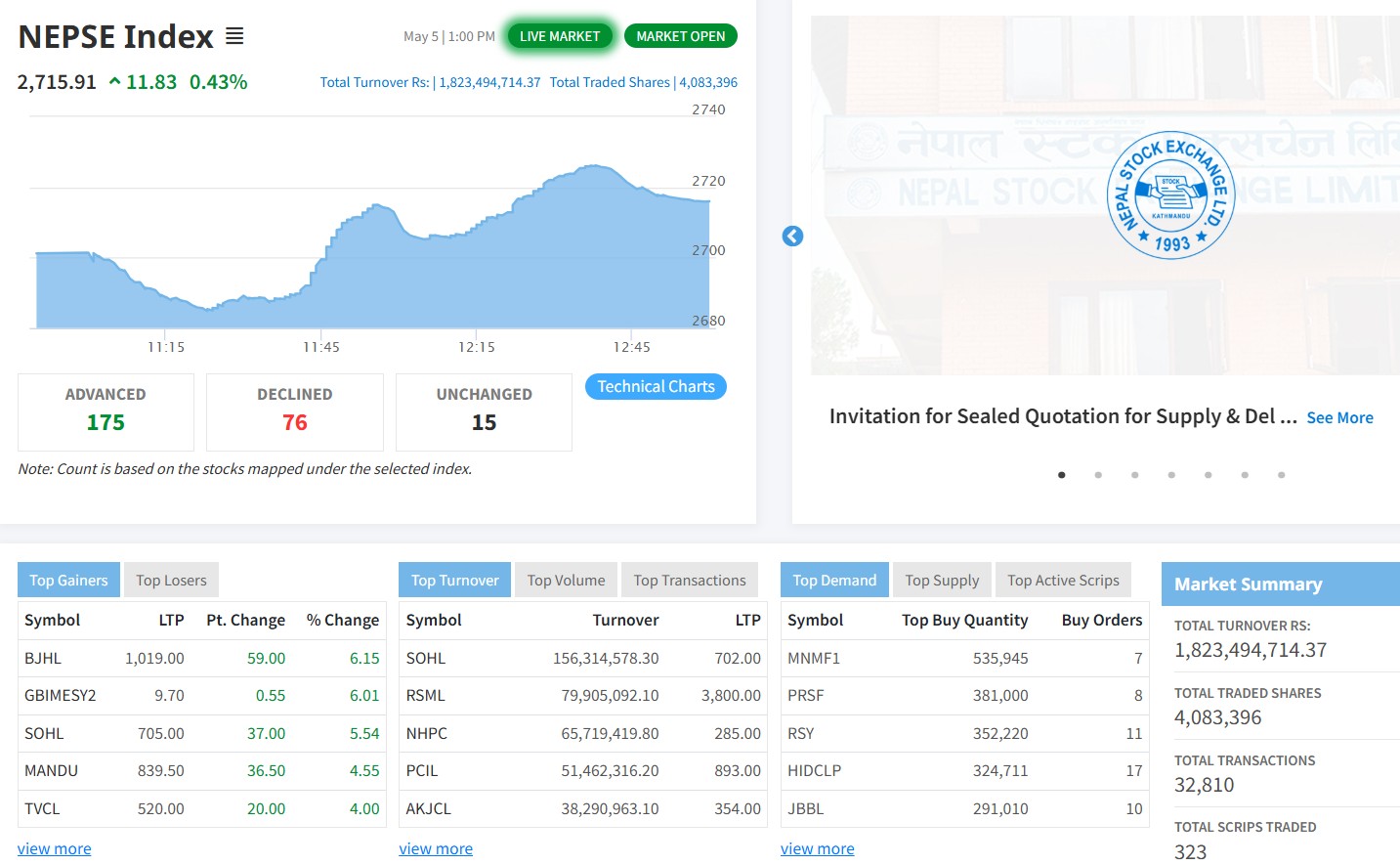
Task: Click PCIL symbol in Top Turnover
Action: point(422,771)
